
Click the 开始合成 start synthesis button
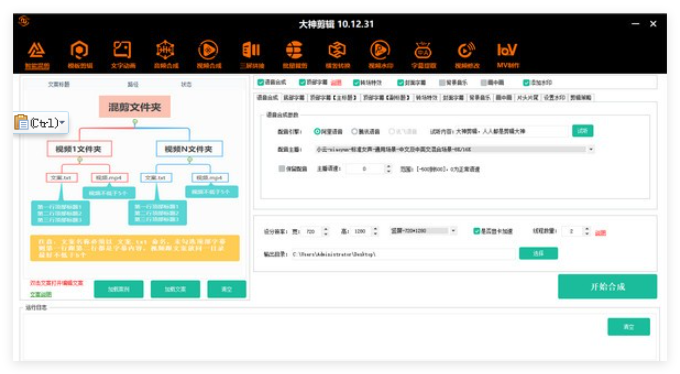(x=607, y=286)
